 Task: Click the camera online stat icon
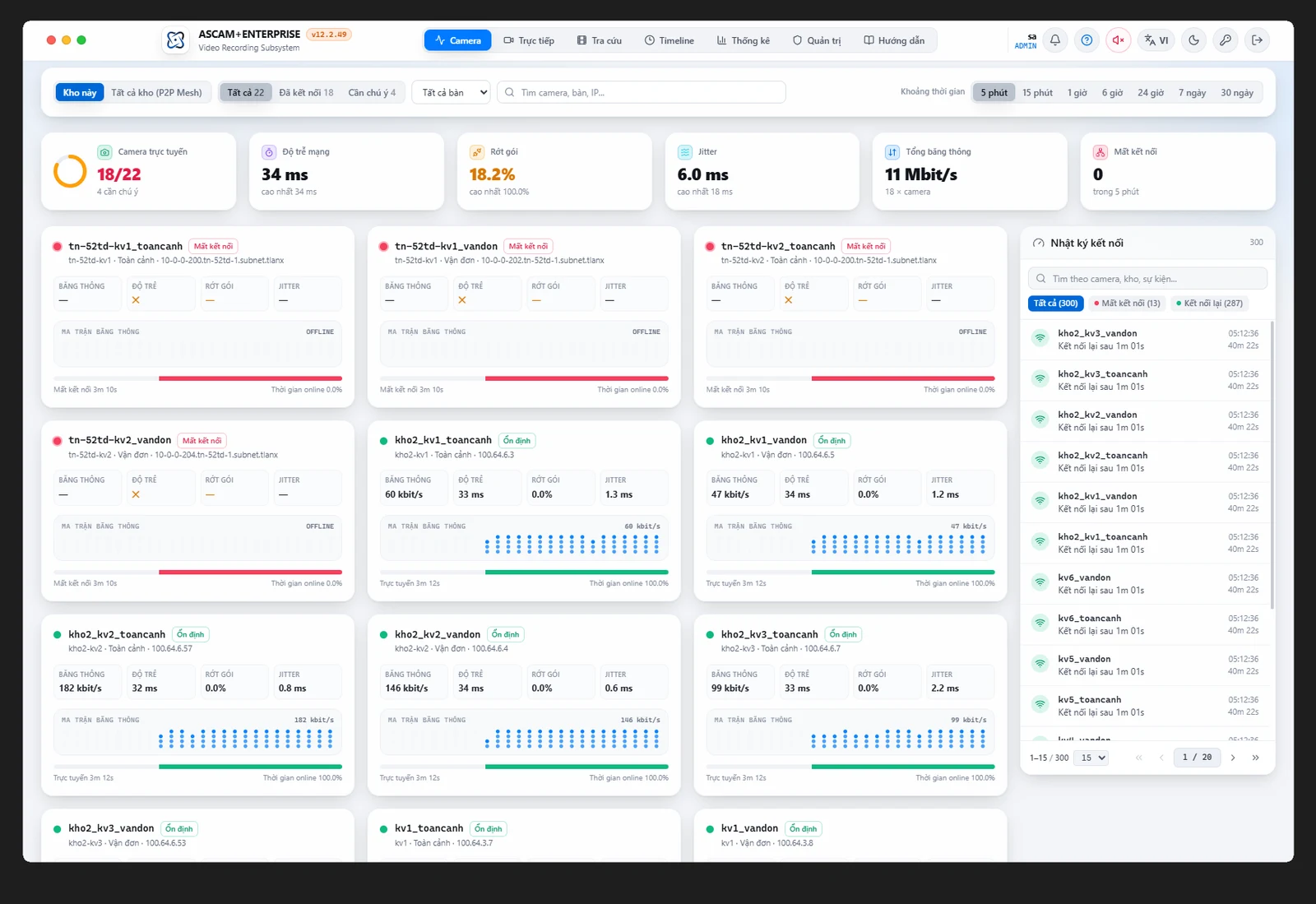pos(104,152)
